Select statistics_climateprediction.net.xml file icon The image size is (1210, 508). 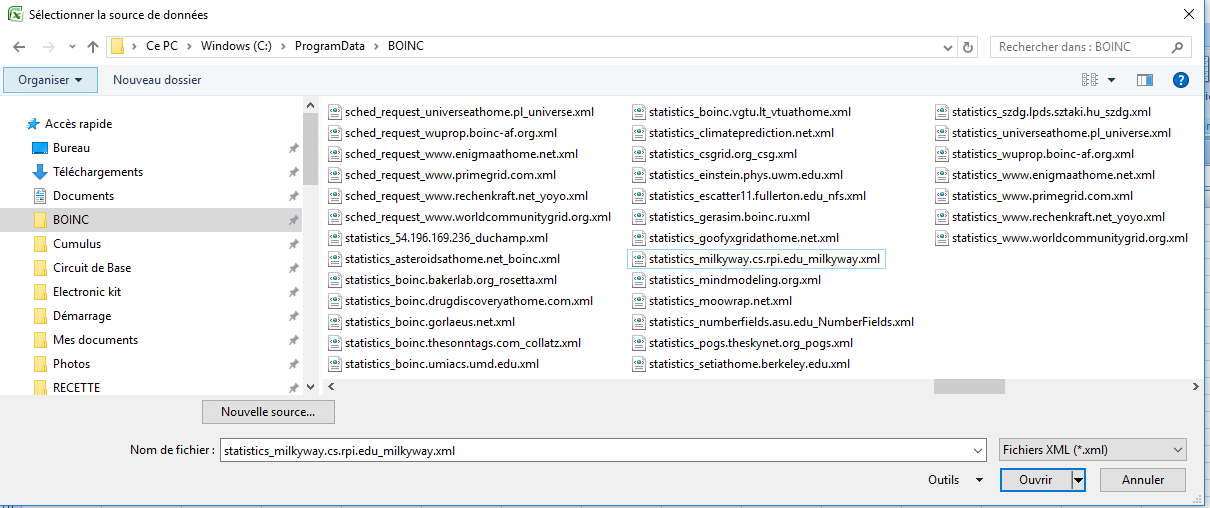click(x=639, y=133)
